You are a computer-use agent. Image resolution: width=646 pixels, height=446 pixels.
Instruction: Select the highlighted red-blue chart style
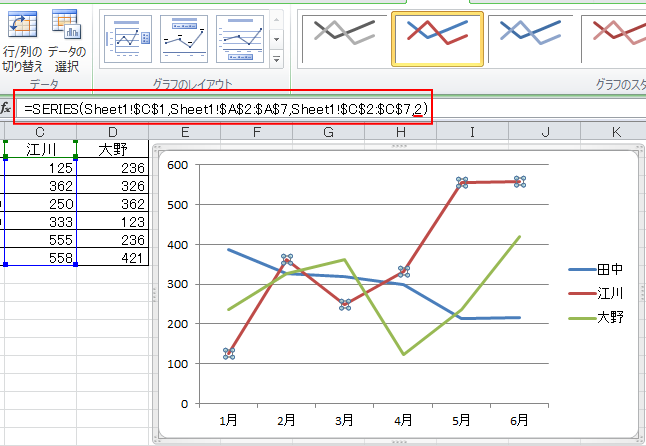(437, 38)
